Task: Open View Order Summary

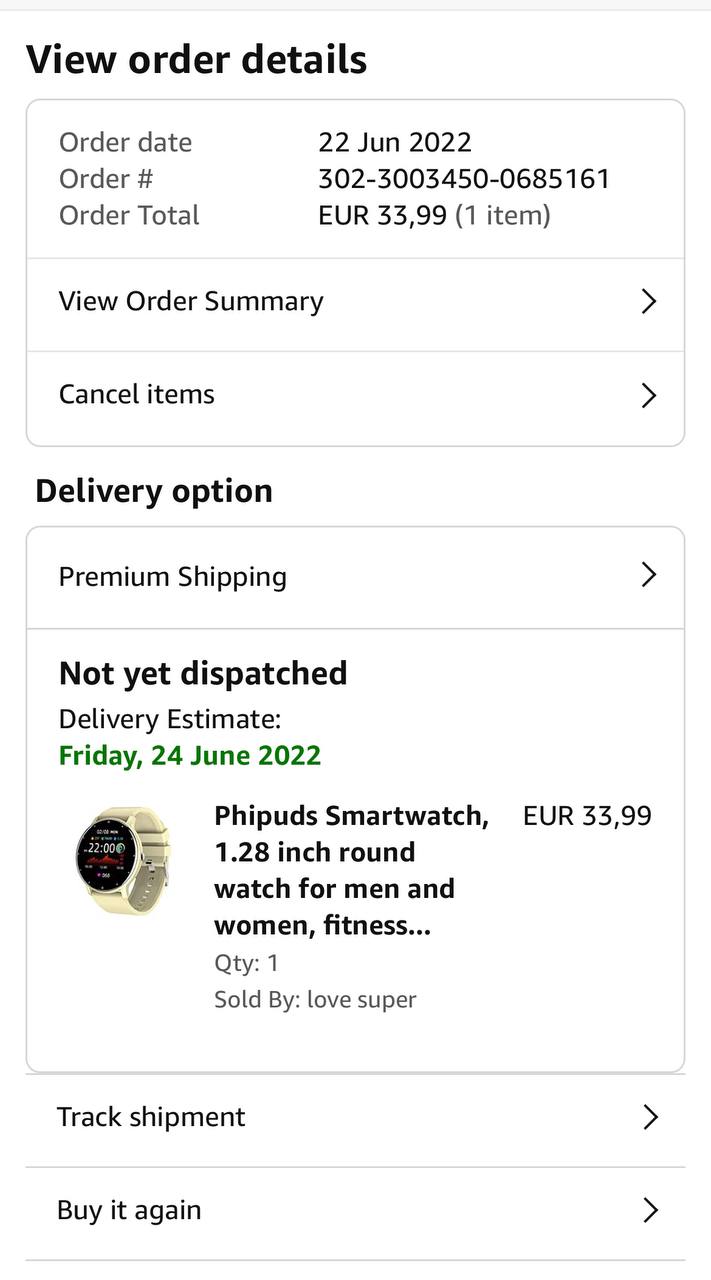Action: click(191, 302)
